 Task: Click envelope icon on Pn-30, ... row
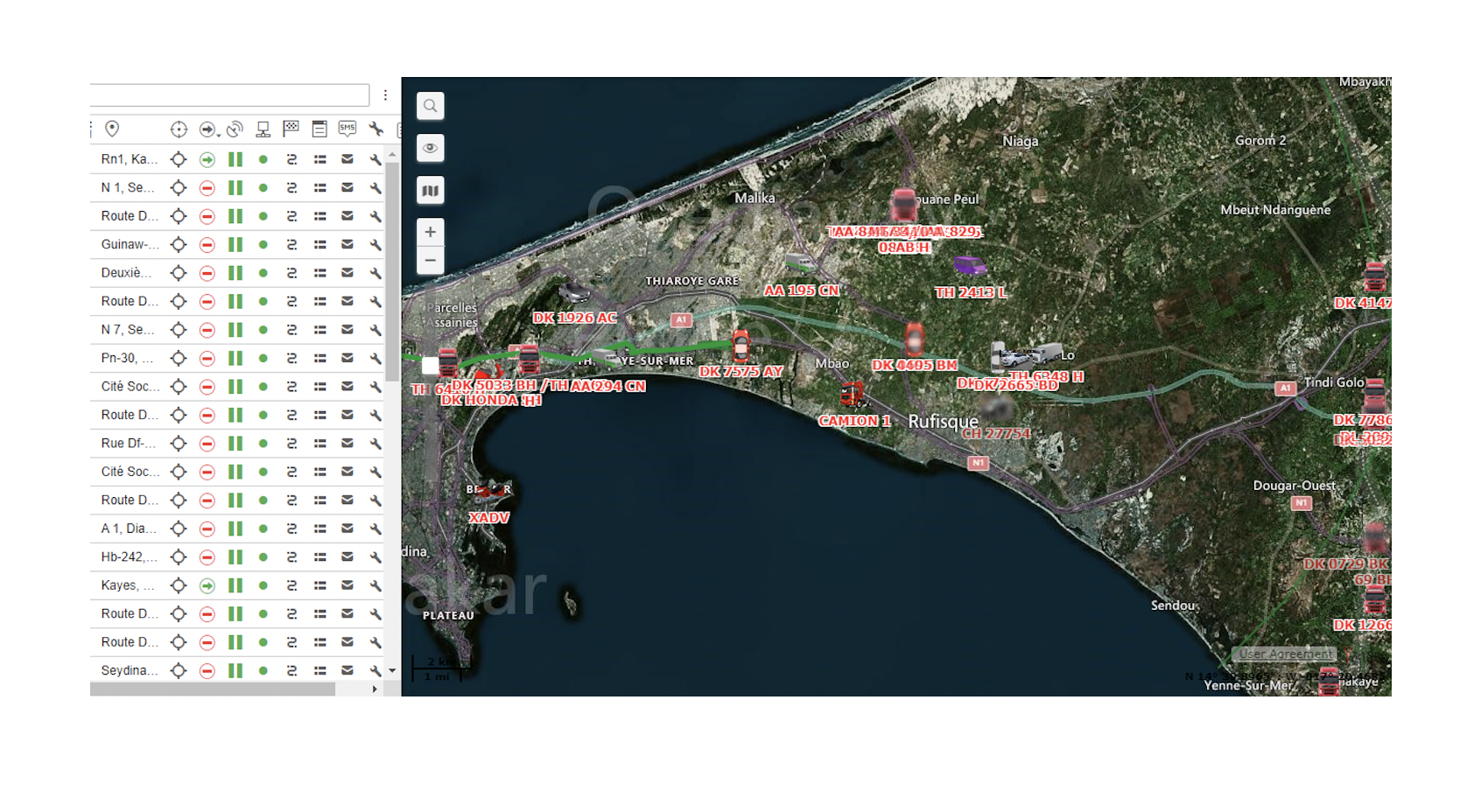point(347,358)
